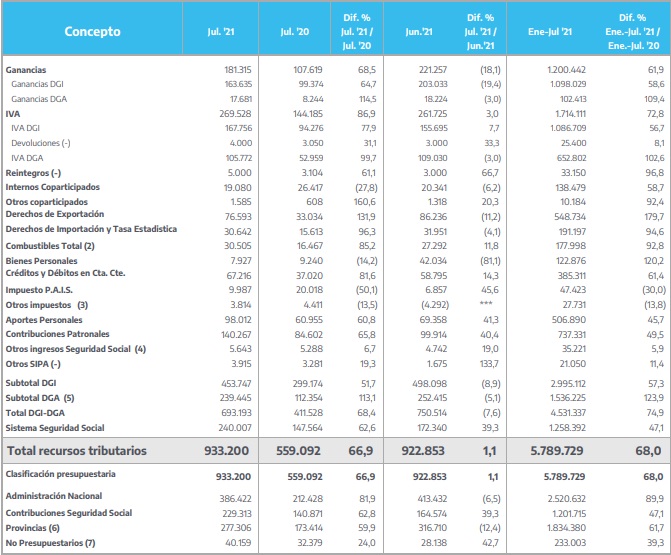Click the Contribuciones Patronales value 140.267
The width and height of the screenshot is (671, 555).
pyautogui.click(x=236, y=335)
